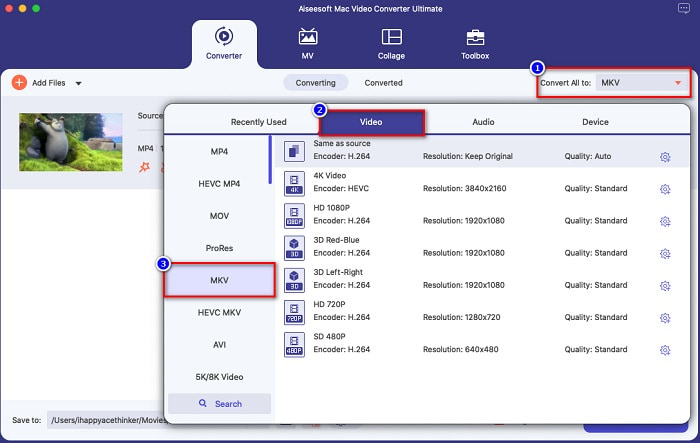Image resolution: width=700 pixels, height=443 pixels.
Task: Click Resolution: 3840x2160 text
Action: click(x=465, y=188)
